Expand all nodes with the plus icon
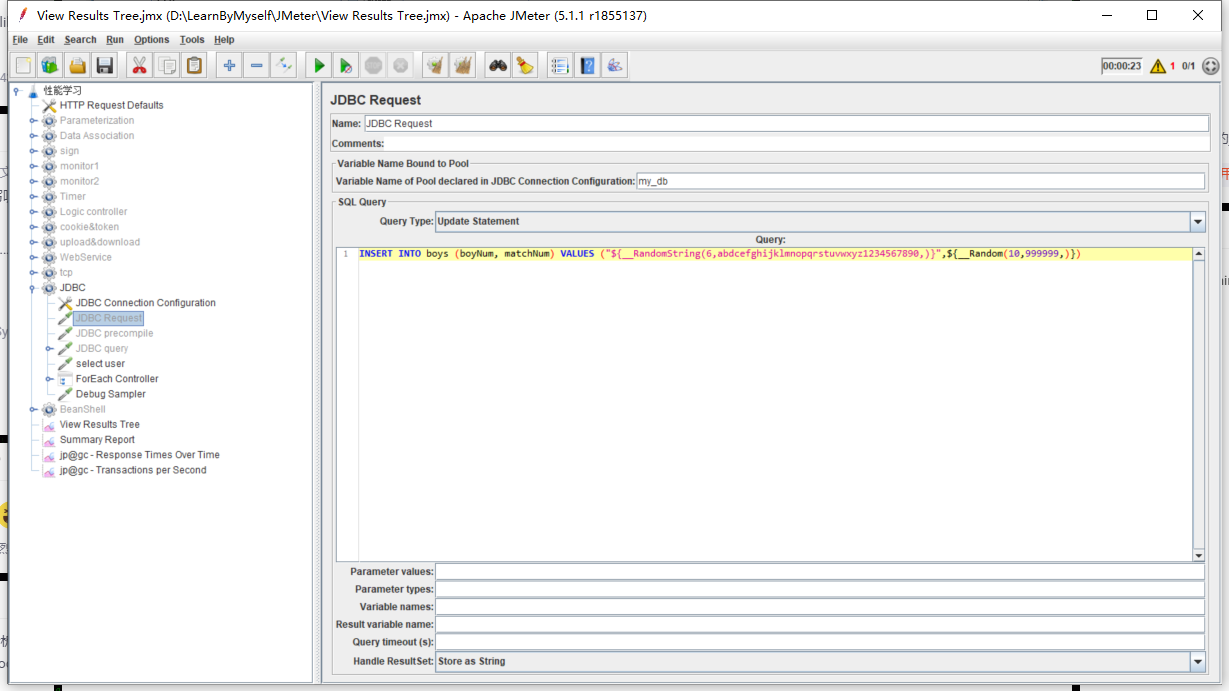 [229, 66]
